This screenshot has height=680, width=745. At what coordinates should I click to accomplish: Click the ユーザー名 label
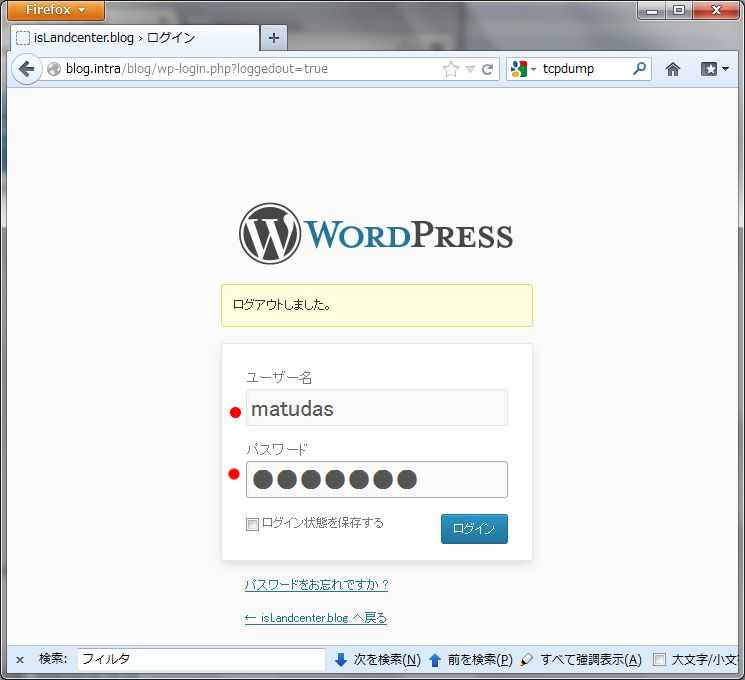click(x=279, y=378)
